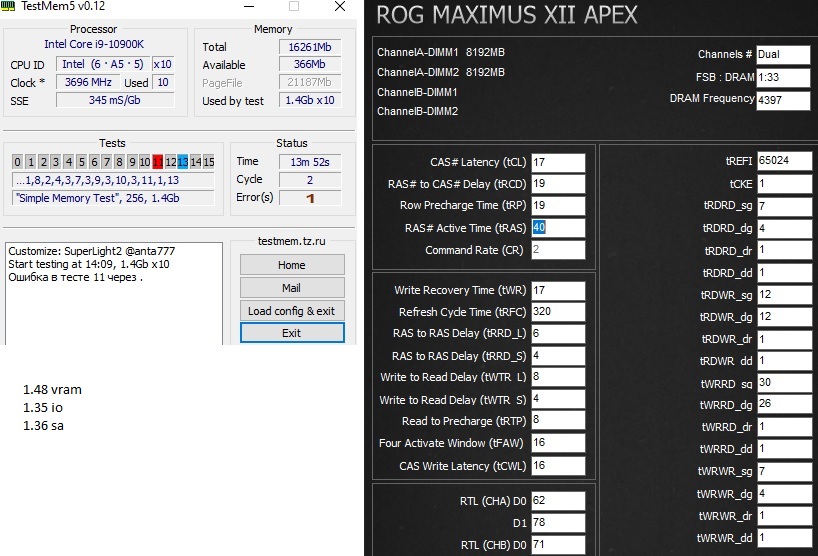Click Load config & exit button

pos(292,311)
